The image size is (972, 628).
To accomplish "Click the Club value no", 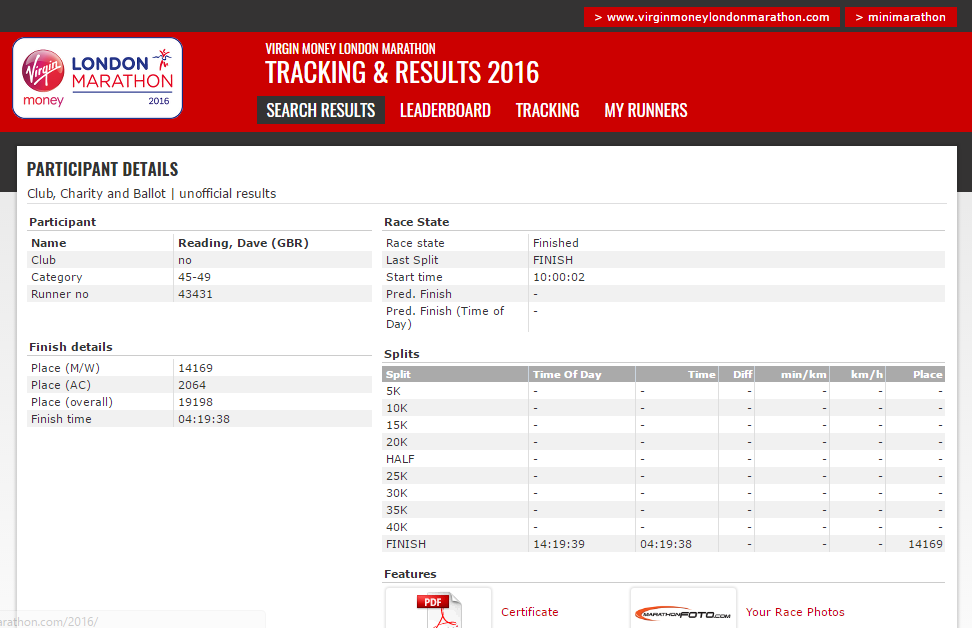I will tap(185, 260).
